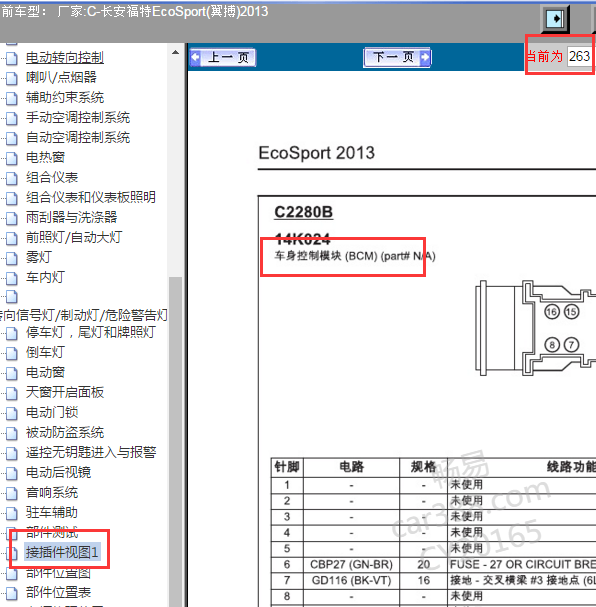Screen dimensions: 596x607
Task: Select 驻车辅助 entry
Action: tap(52, 513)
